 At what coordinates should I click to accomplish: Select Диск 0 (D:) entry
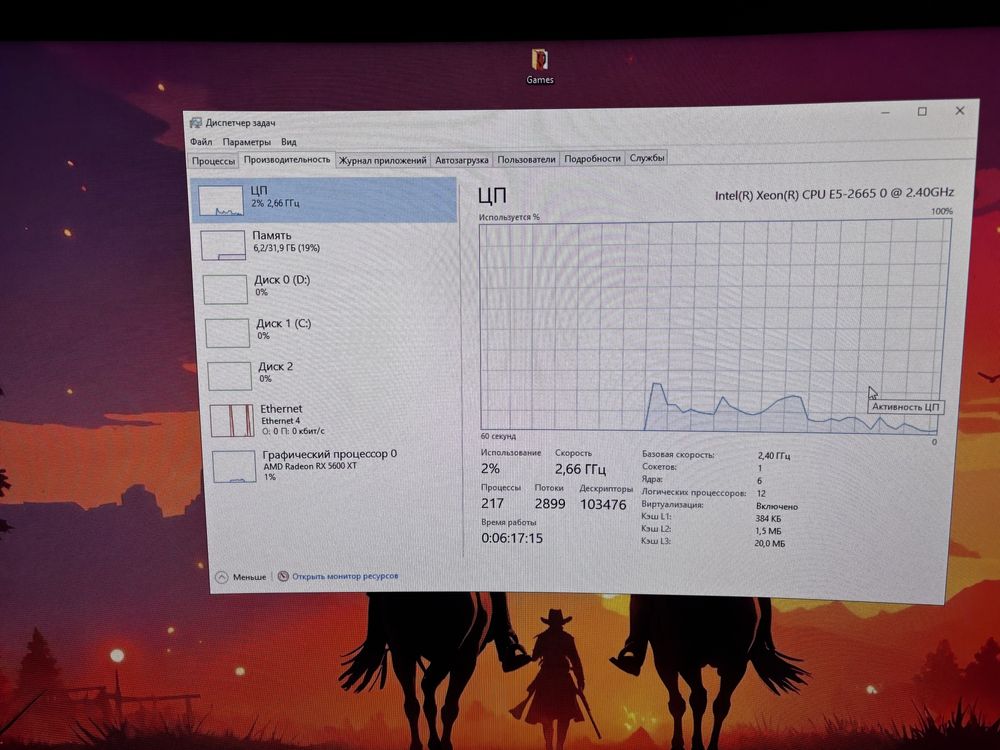327,288
